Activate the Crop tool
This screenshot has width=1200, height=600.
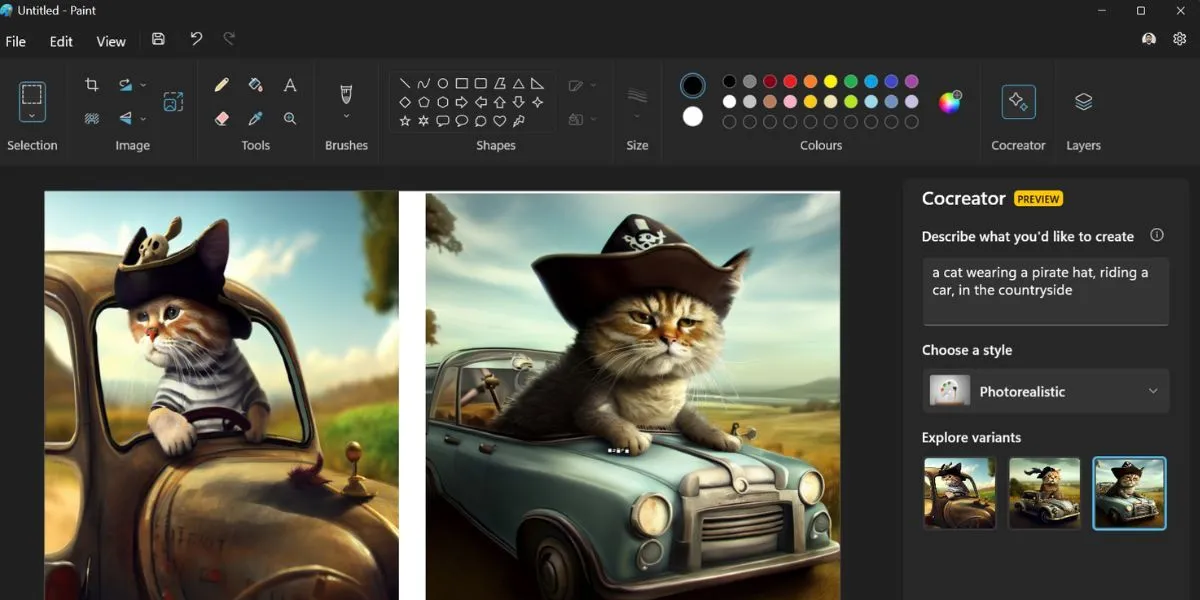click(91, 84)
